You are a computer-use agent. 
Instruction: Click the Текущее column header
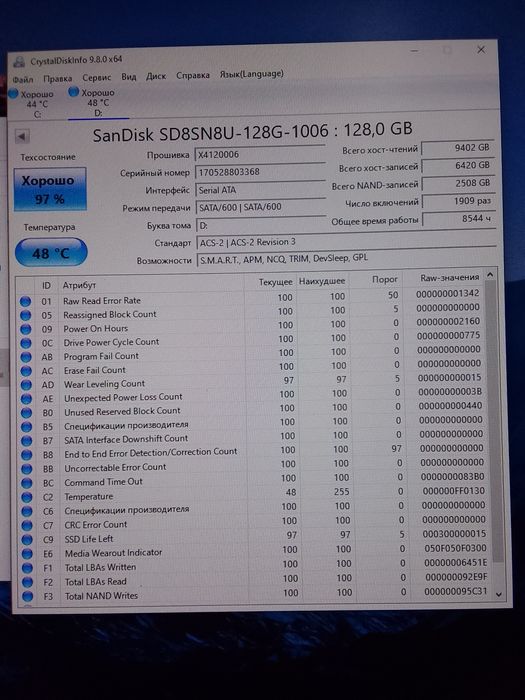pyautogui.click(x=275, y=282)
